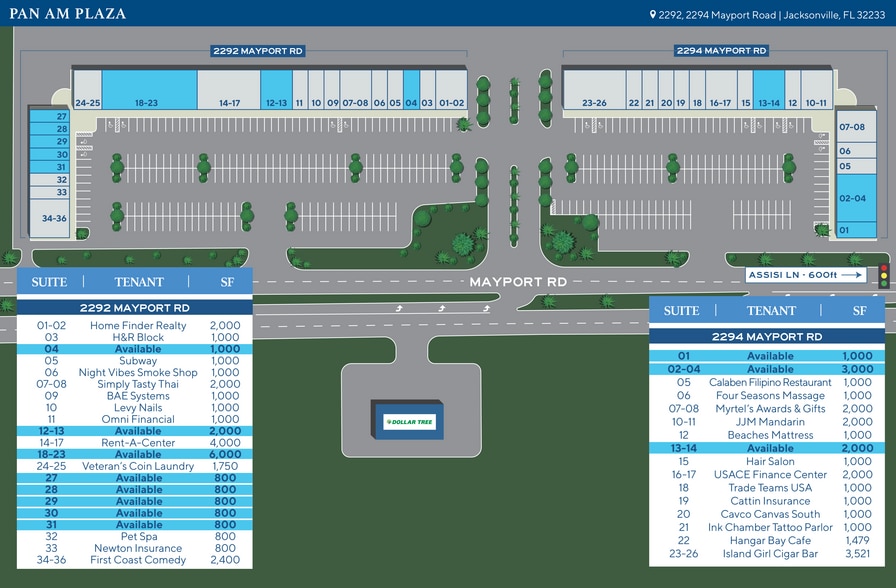Image resolution: width=896 pixels, height=588 pixels.
Task: Click the Dollar Tree building sign
Action: 410,421
